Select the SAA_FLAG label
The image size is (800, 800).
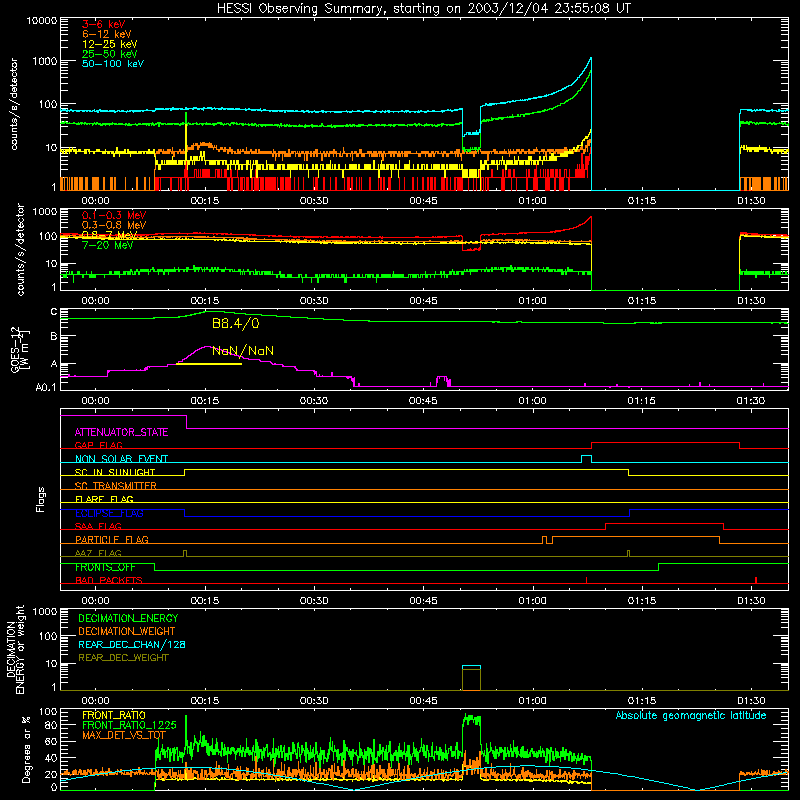tap(98, 526)
